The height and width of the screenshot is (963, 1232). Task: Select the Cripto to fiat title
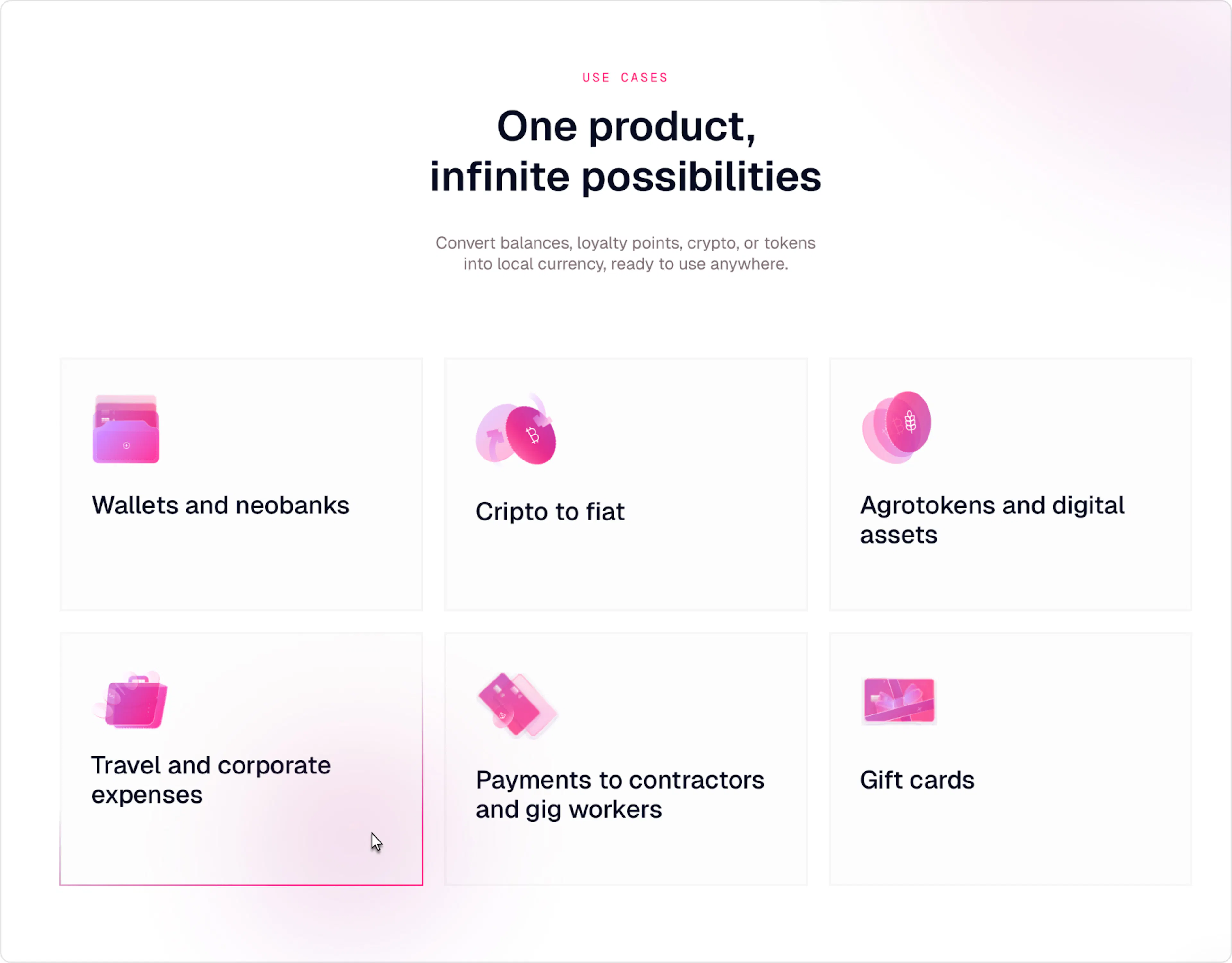[x=550, y=512]
